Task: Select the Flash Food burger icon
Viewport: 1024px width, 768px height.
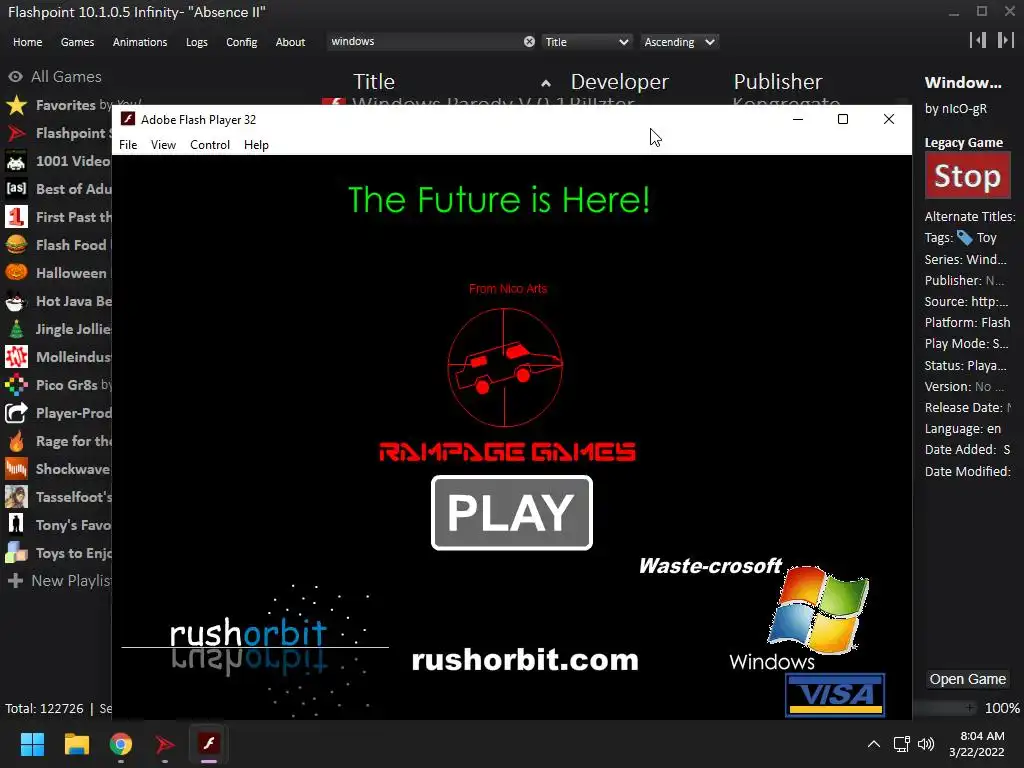Action: coord(16,245)
